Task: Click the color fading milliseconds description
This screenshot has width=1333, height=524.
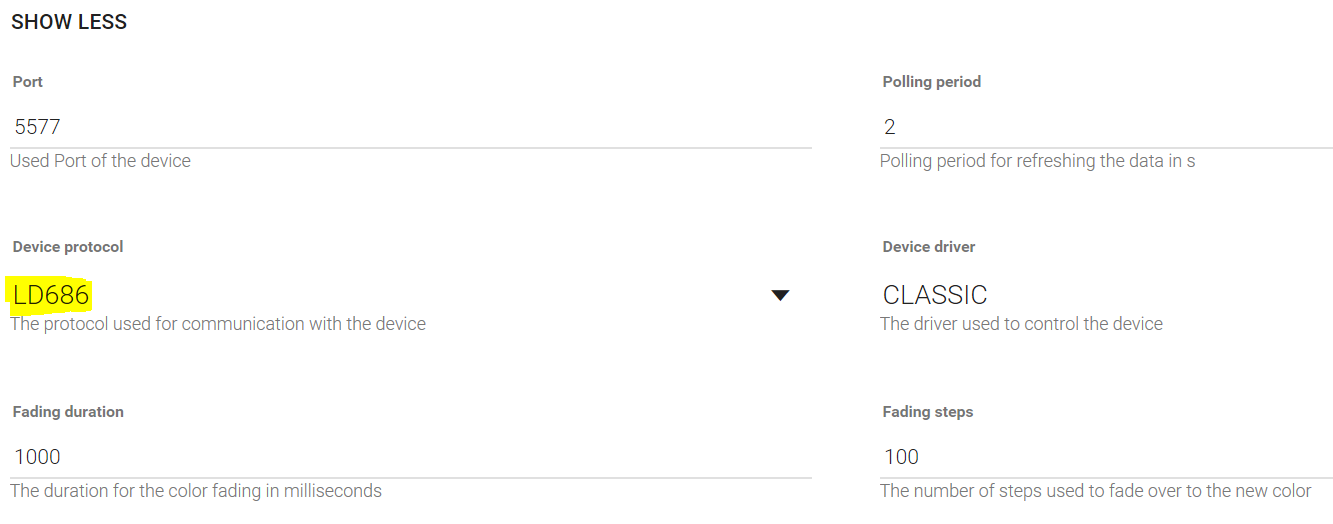Action: [196, 491]
